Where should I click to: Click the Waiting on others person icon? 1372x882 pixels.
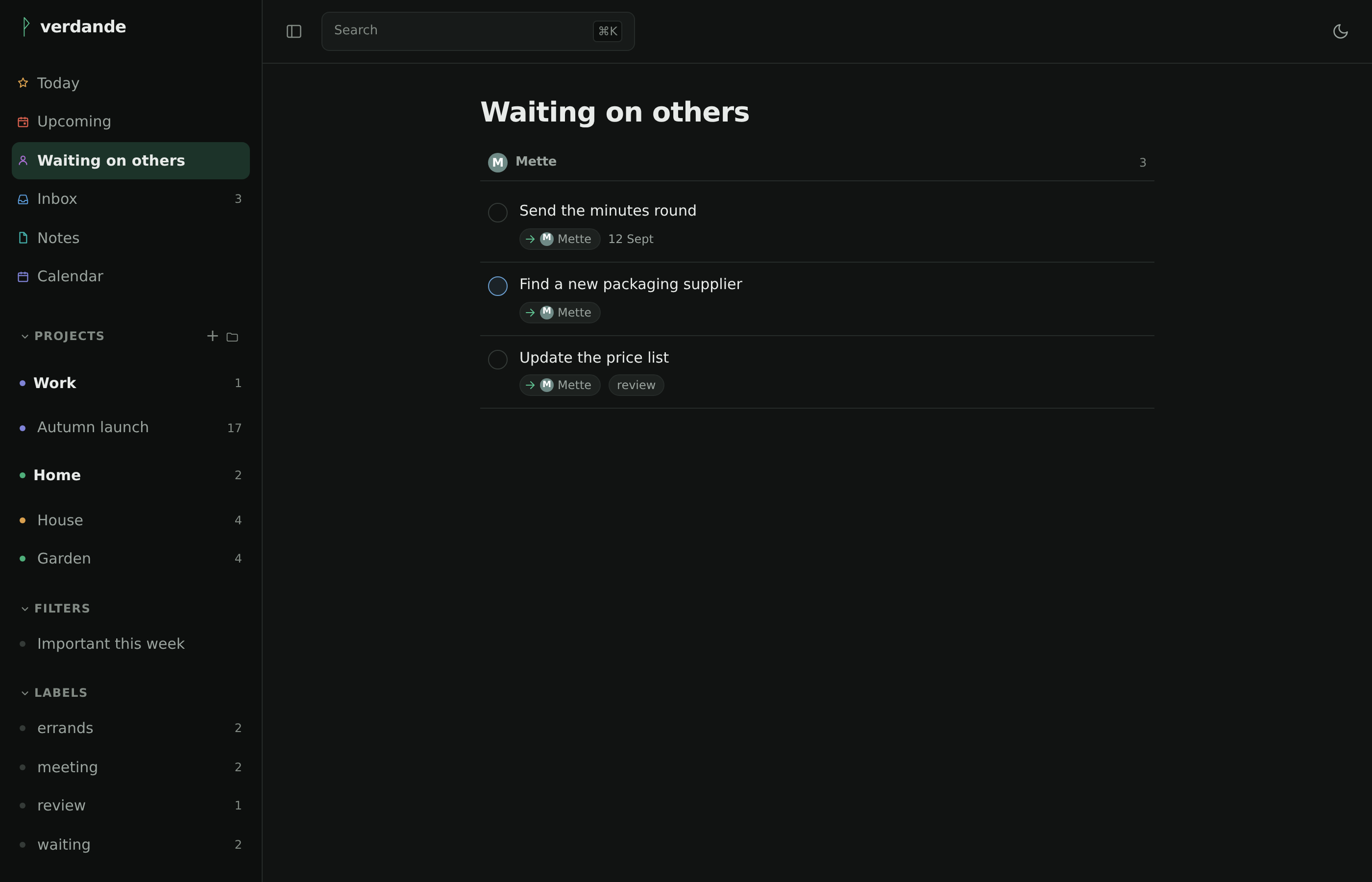click(x=23, y=161)
